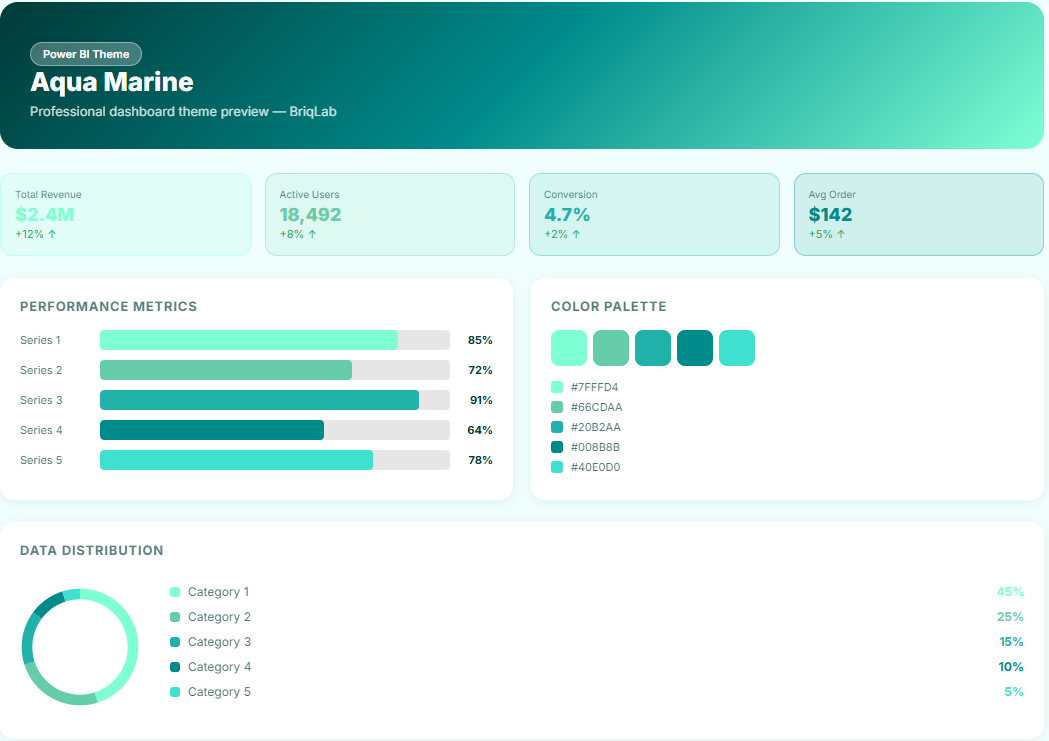Click the #008B8B legend color dot
Viewport: 1049px width, 741px height.
click(557, 447)
